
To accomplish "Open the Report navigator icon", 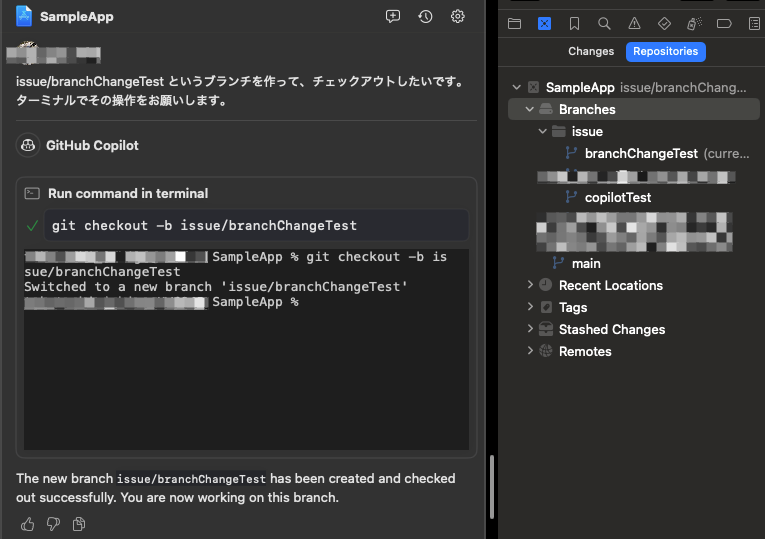I will pyautogui.click(x=754, y=23).
